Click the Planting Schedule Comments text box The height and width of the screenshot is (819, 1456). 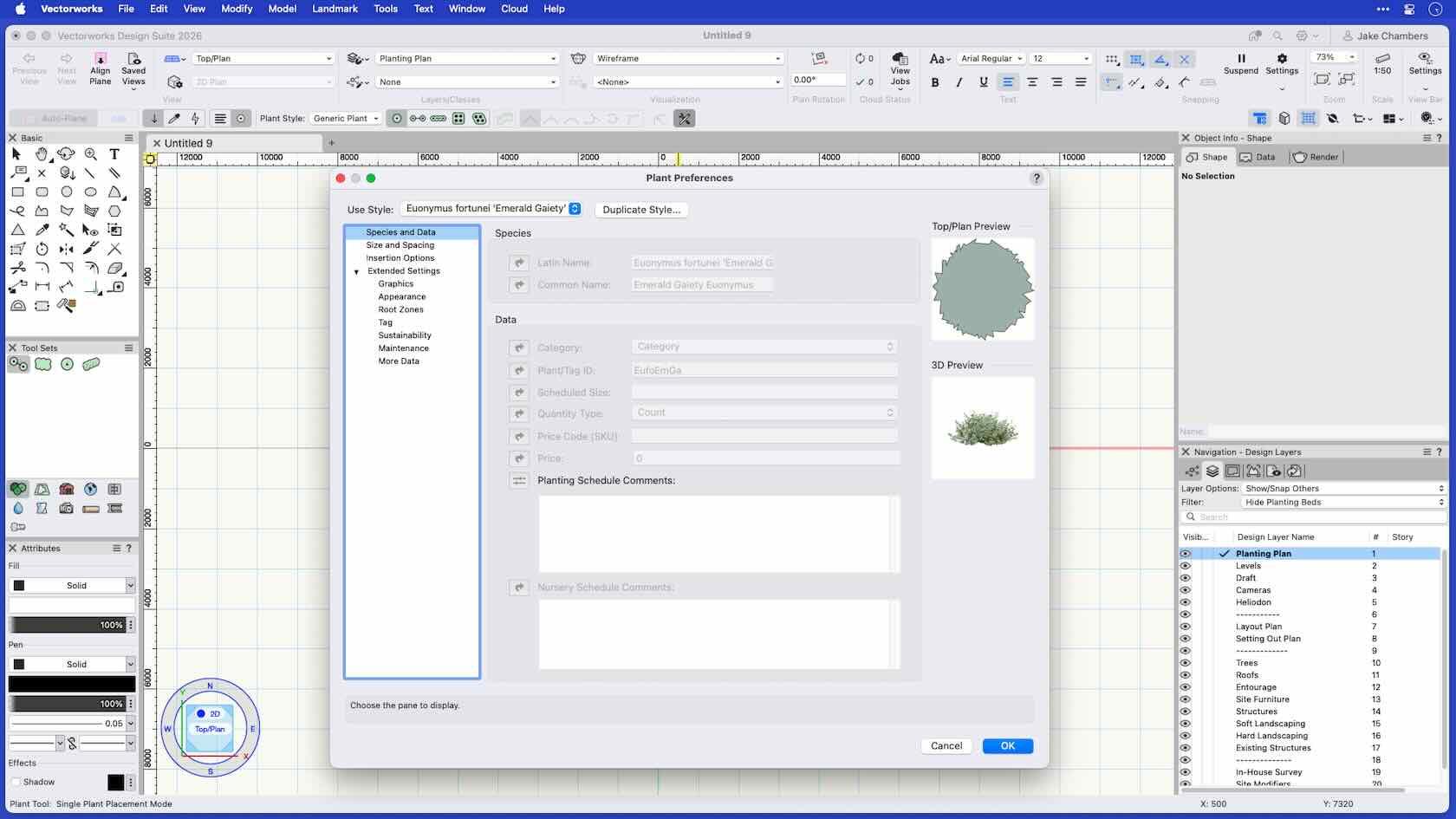point(714,534)
